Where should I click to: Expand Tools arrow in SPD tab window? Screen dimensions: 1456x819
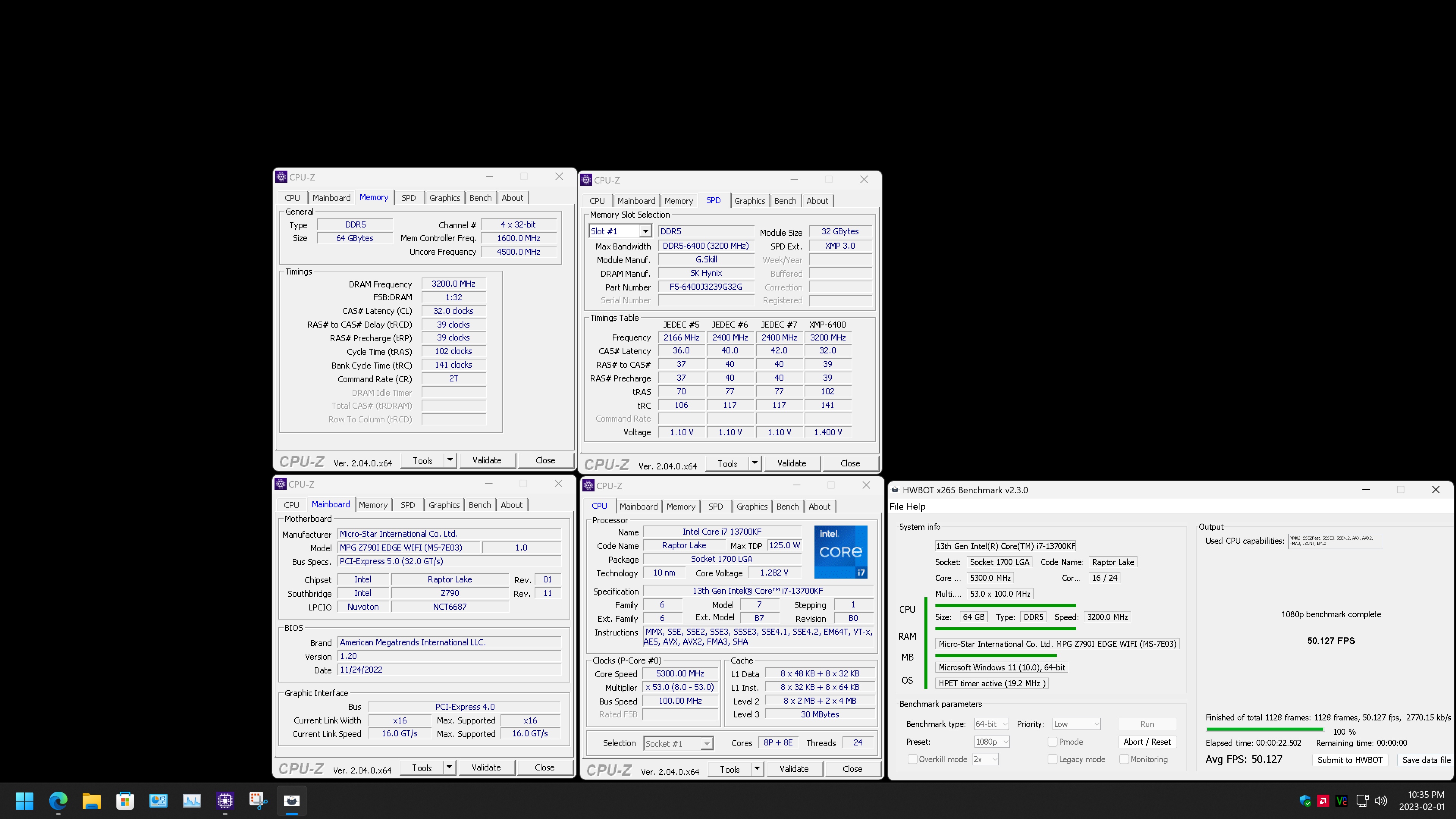click(755, 463)
